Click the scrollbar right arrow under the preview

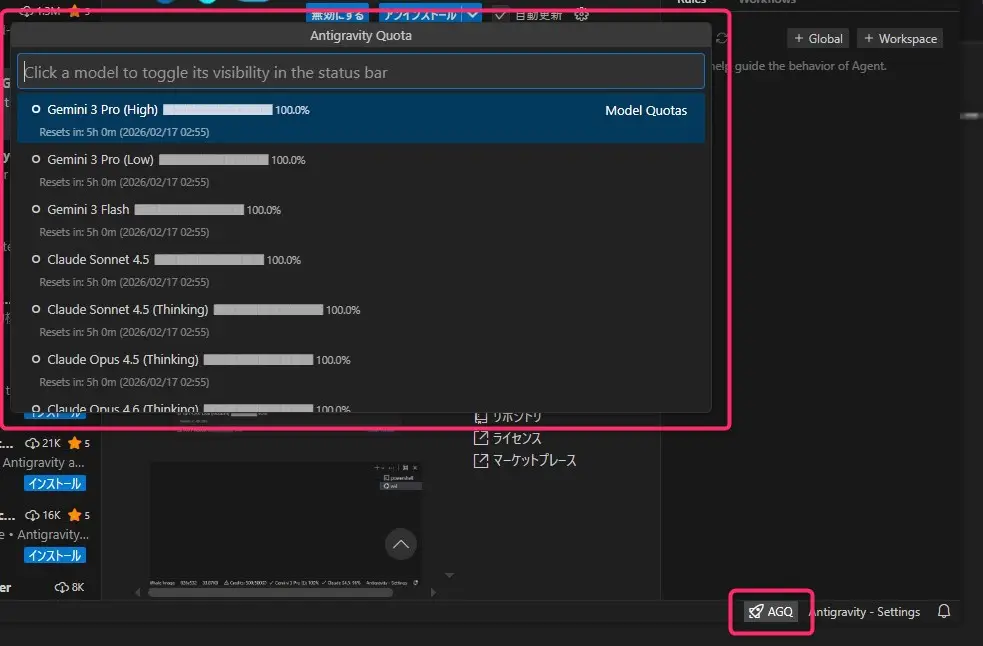click(433, 592)
